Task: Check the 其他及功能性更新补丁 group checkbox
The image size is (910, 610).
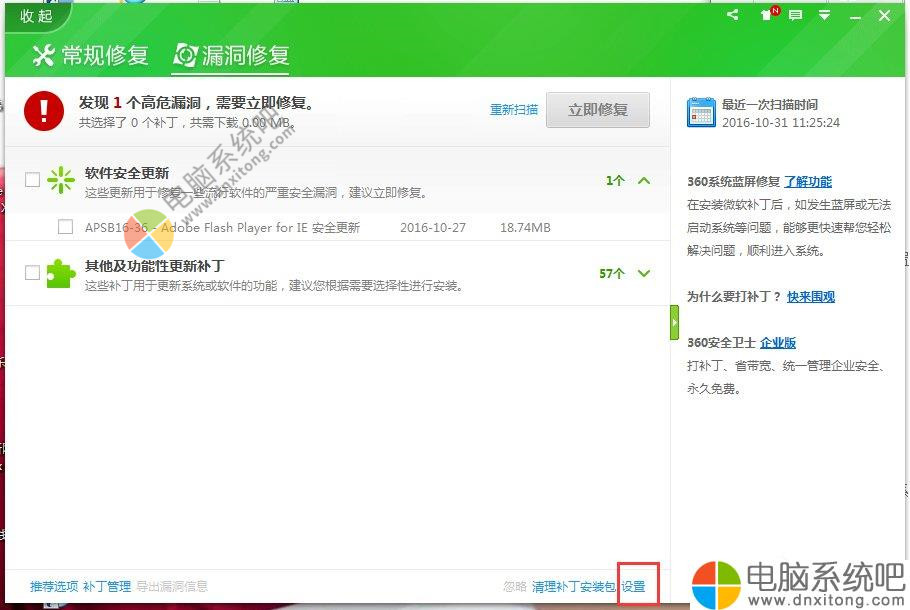Action: tap(32, 273)
